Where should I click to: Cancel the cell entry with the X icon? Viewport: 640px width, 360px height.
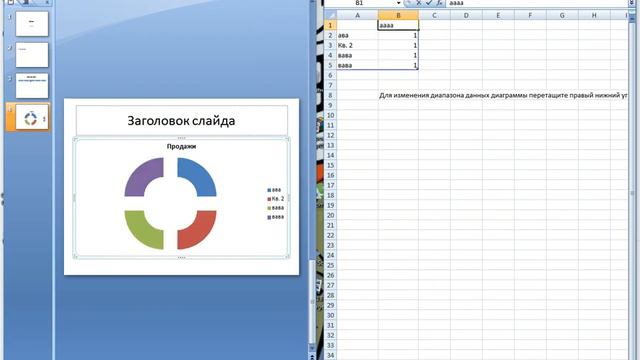click(418, 3)
